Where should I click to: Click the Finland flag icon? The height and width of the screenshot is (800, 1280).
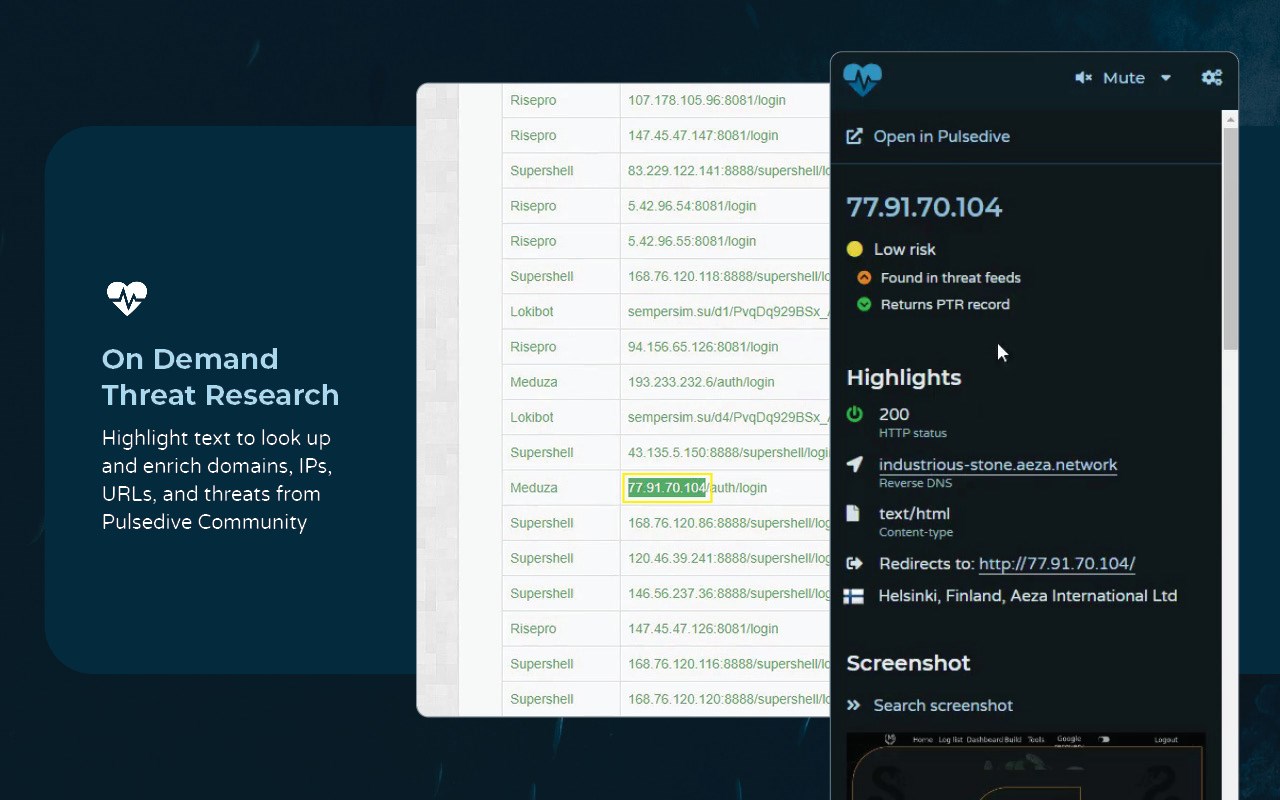click(x=853, y=596)
